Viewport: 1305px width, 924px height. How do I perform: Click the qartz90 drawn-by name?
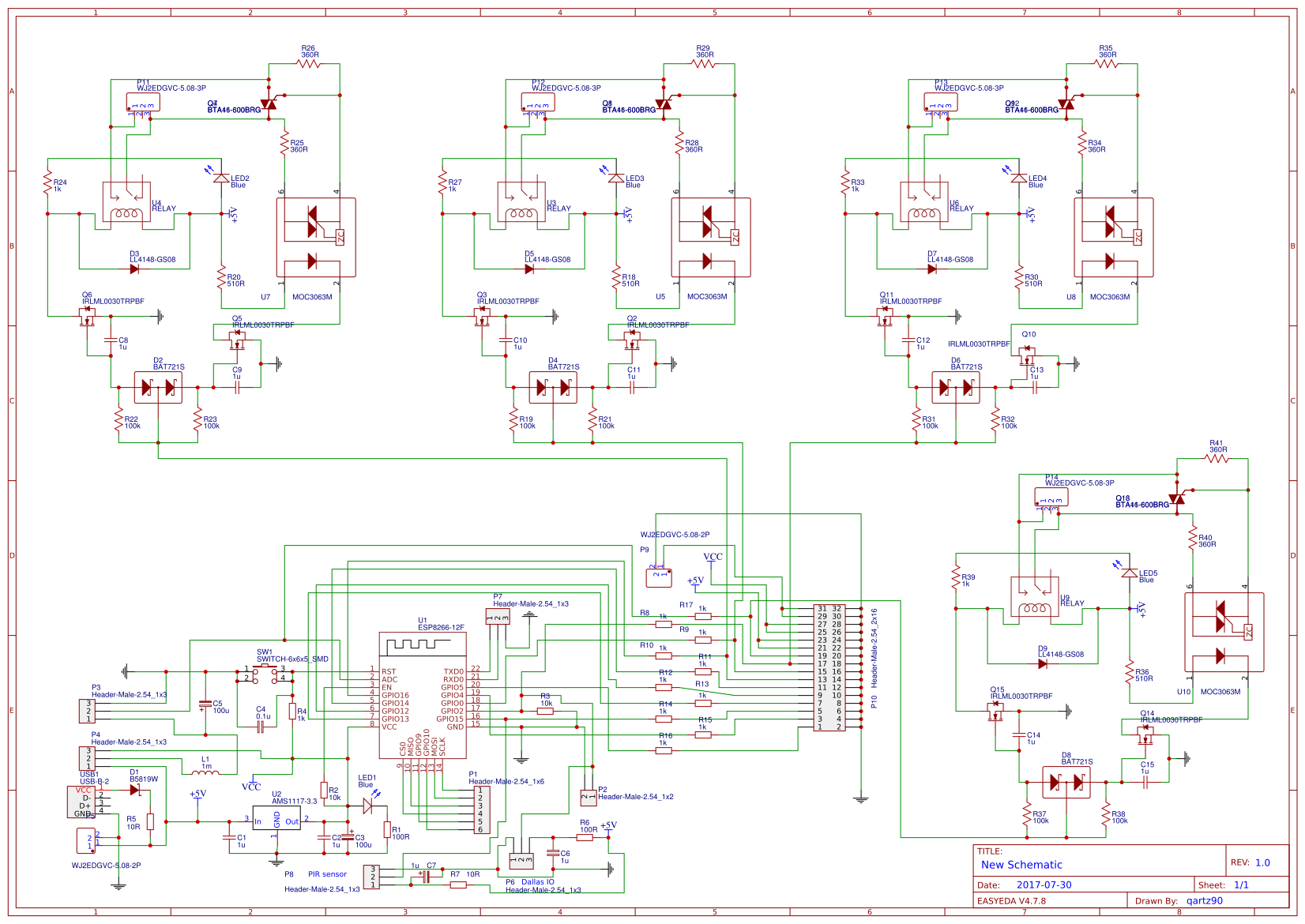click(x=1203, y=900)
